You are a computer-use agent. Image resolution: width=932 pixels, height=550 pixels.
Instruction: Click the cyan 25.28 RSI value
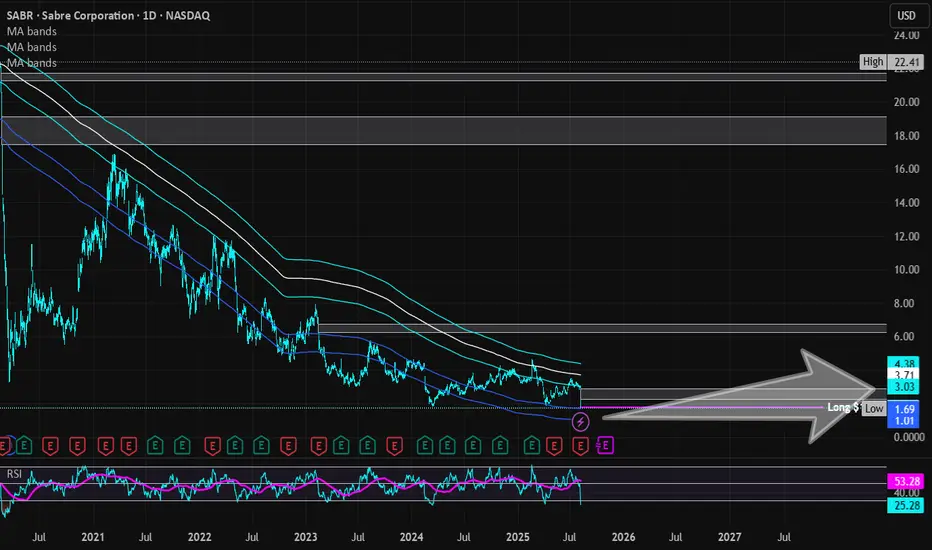click(x=906, y=505)
